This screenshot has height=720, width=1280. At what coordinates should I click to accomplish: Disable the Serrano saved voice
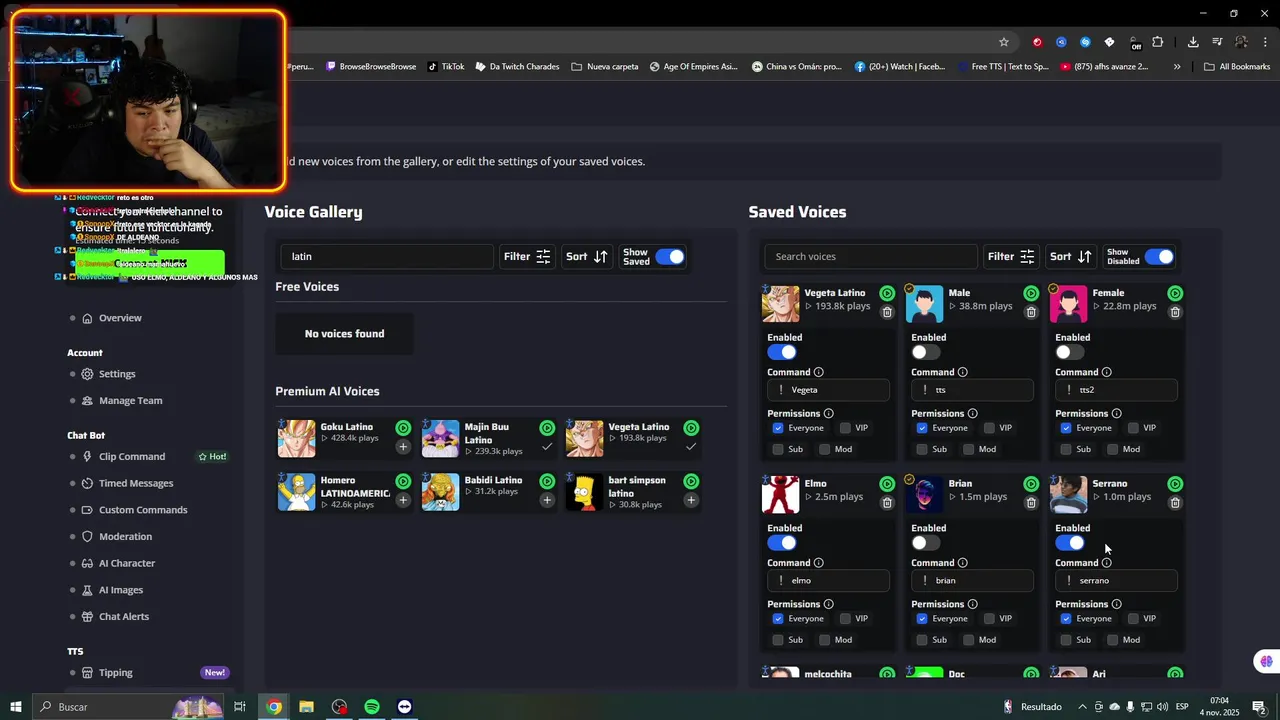point(1070,543)
